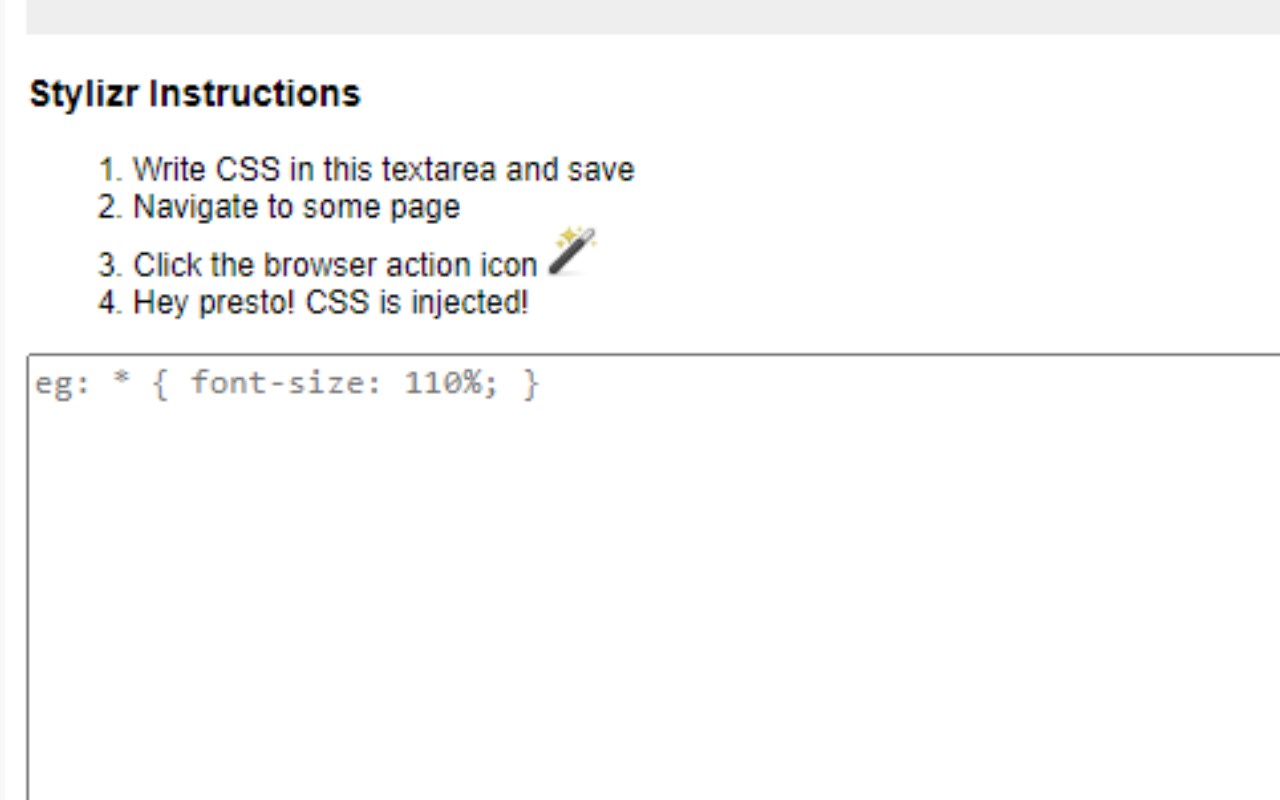This screenshot has width=1280, height=800.
Task: Click the gray bar at the top of the page
Action: [x=650, y=16]
